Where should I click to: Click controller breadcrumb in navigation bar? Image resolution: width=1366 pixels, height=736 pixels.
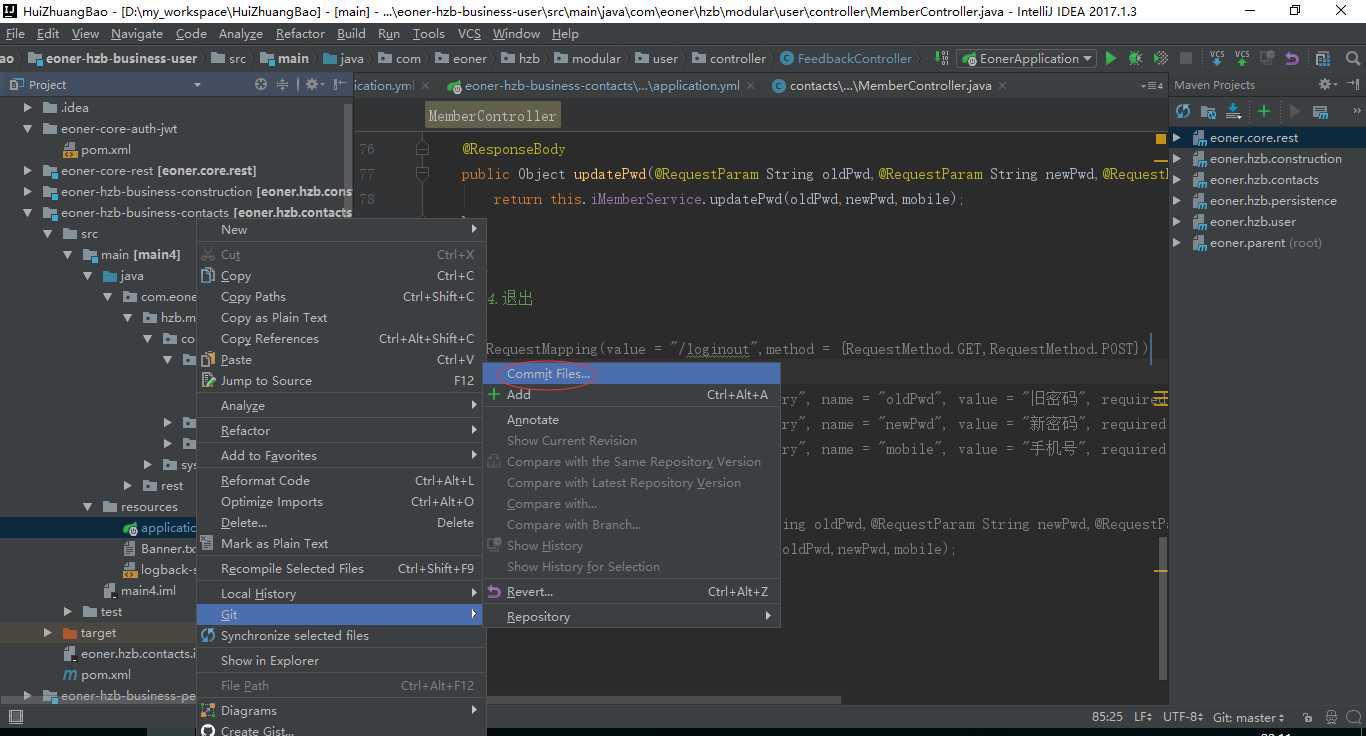728,59
